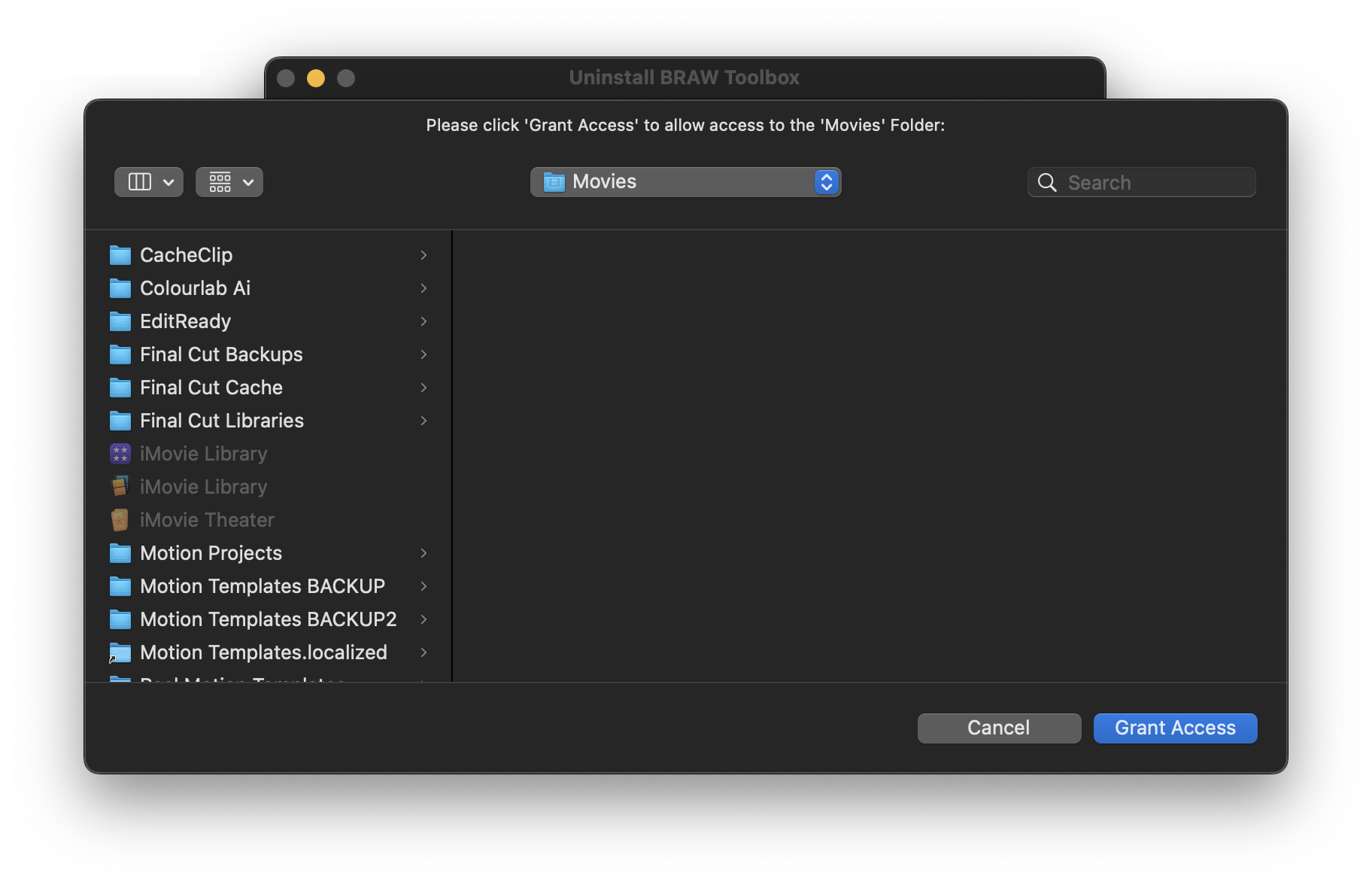Click the Movies folder icon in path popup

[x=554, y=182]
